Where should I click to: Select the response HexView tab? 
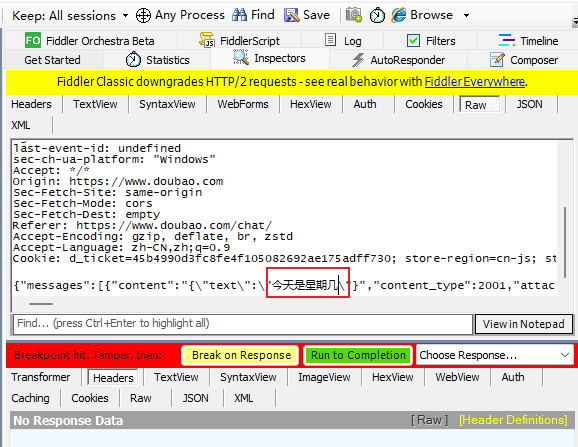[393, 377]
